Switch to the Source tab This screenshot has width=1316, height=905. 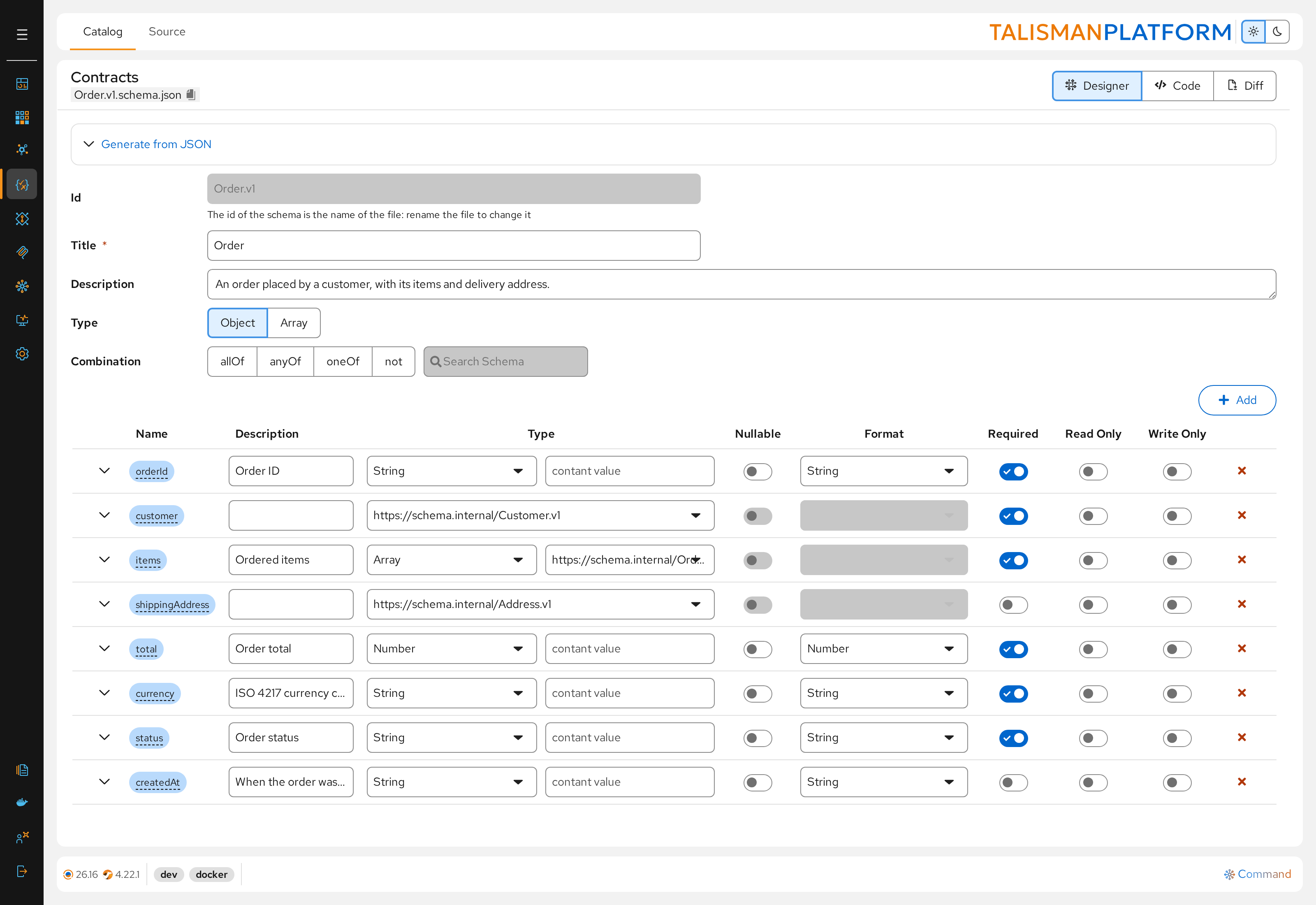coord(167,32)
